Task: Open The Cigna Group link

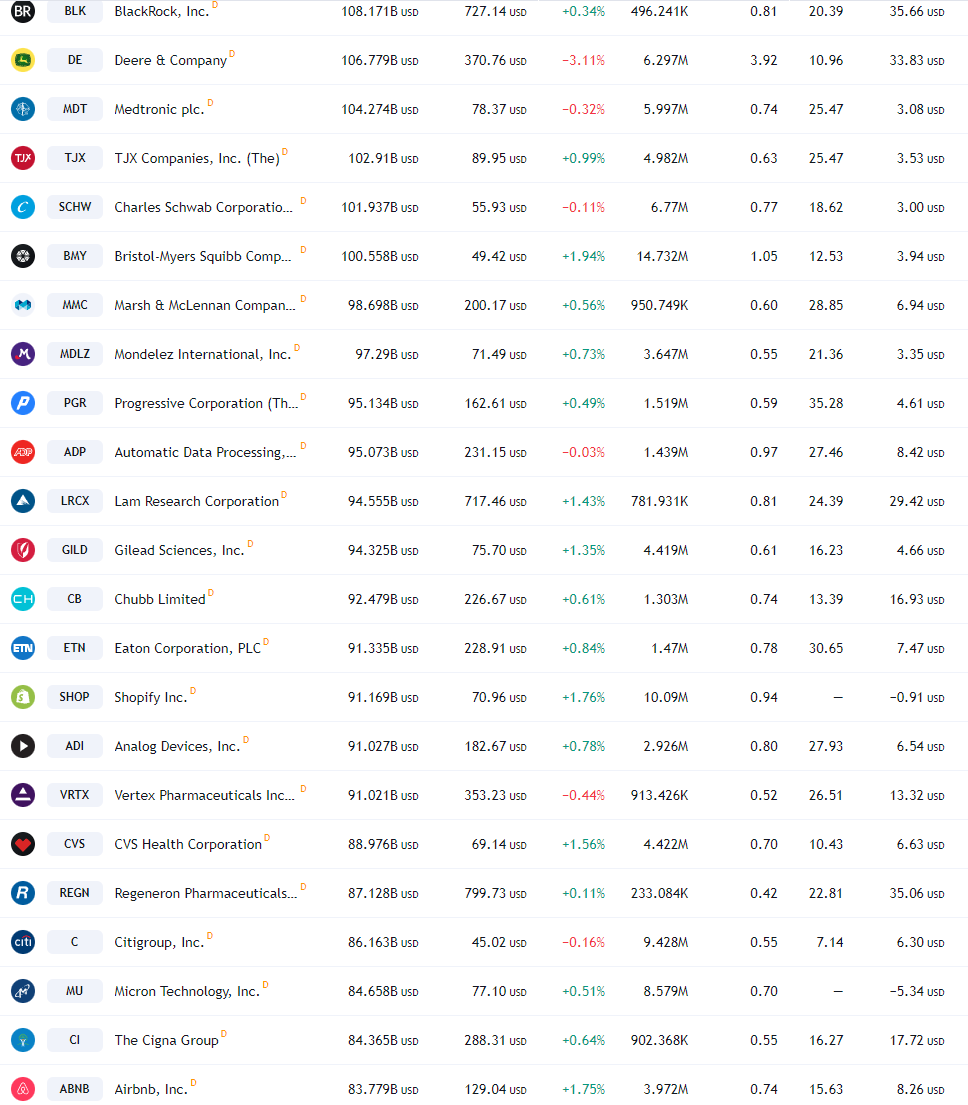Action: tap(166, 1040)
